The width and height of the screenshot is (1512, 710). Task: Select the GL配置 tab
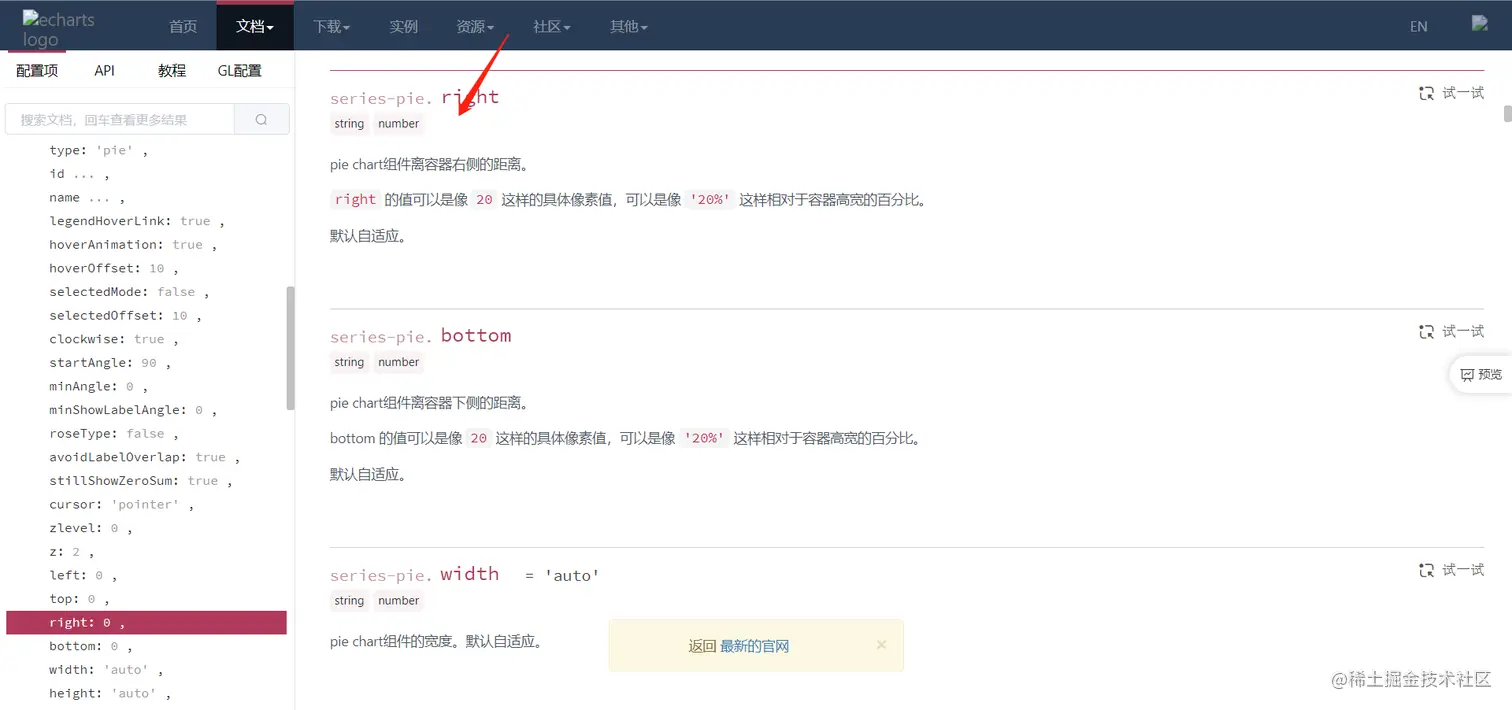click(x=240, y=70)
